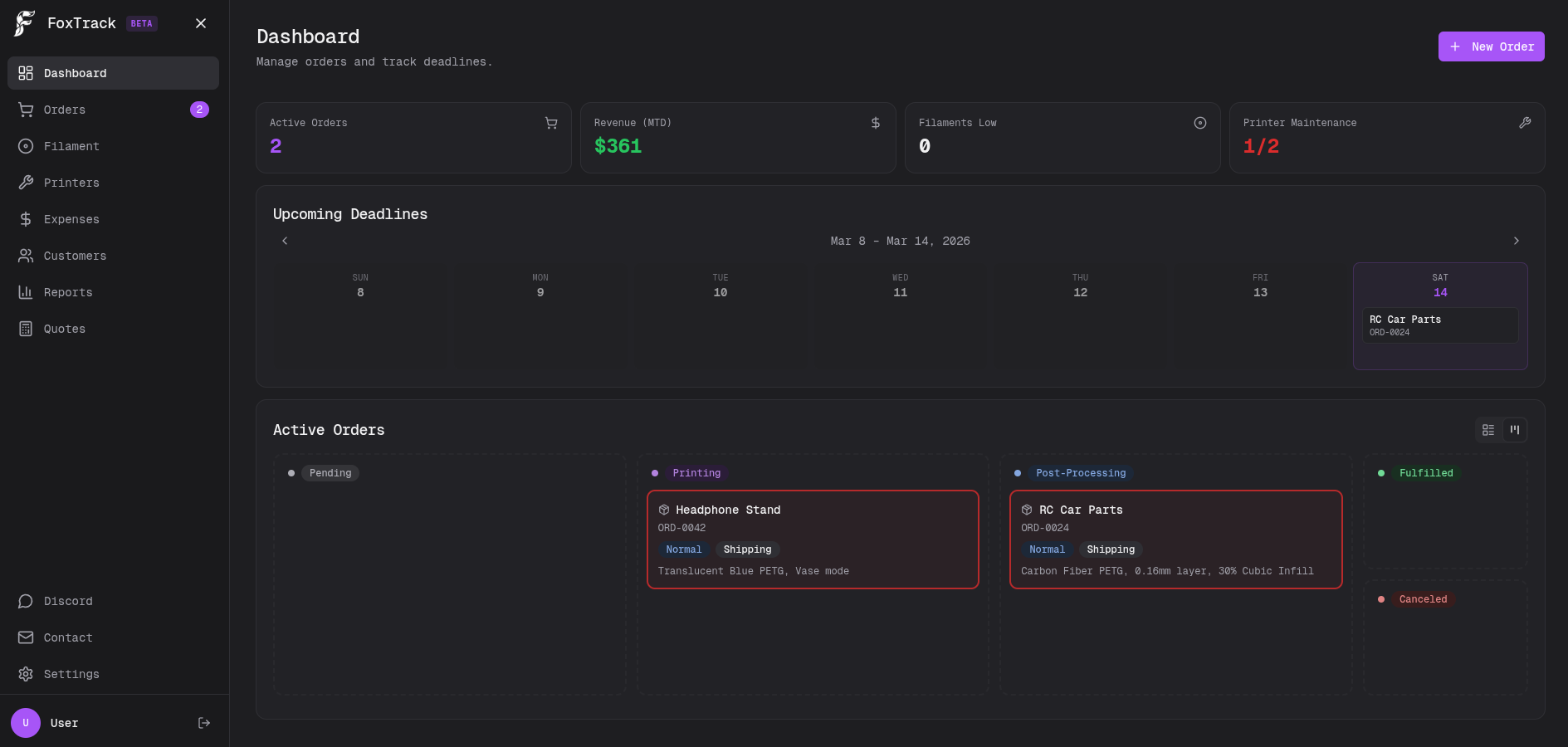Click the Printer Maintenance 1/2 progress indicator
1568x747 pixels.
1261,145
